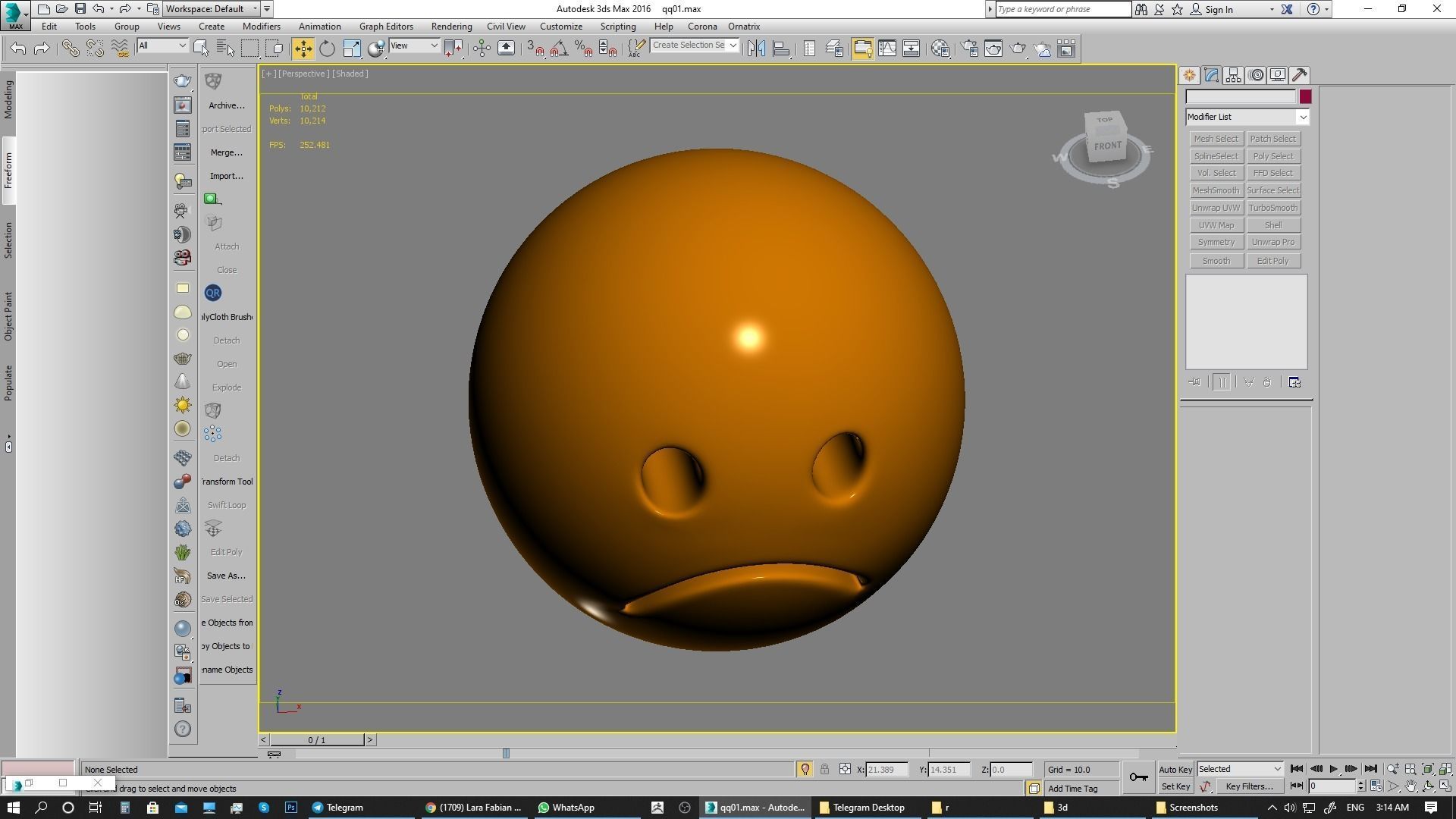Toggle Angle Snap button
1456x819 pixels.
(x=560, y=49)
